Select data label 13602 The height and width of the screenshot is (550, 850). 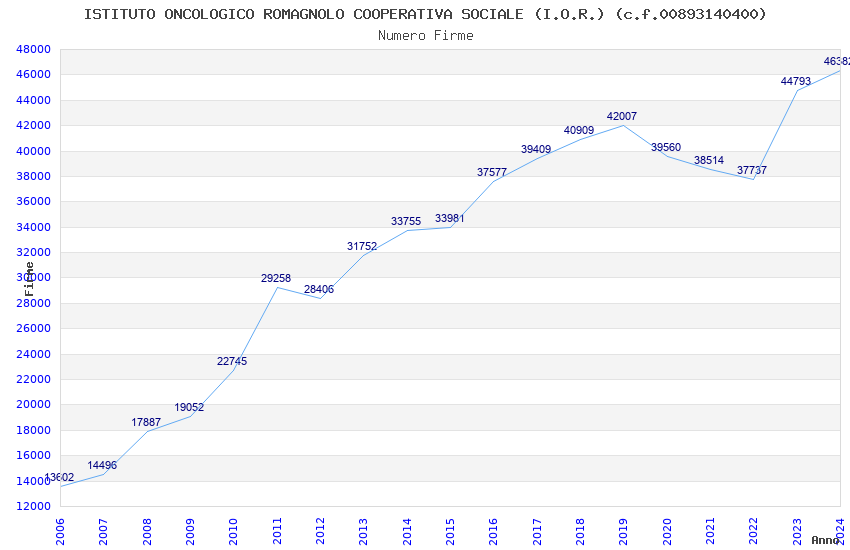(x=59, y=477)
